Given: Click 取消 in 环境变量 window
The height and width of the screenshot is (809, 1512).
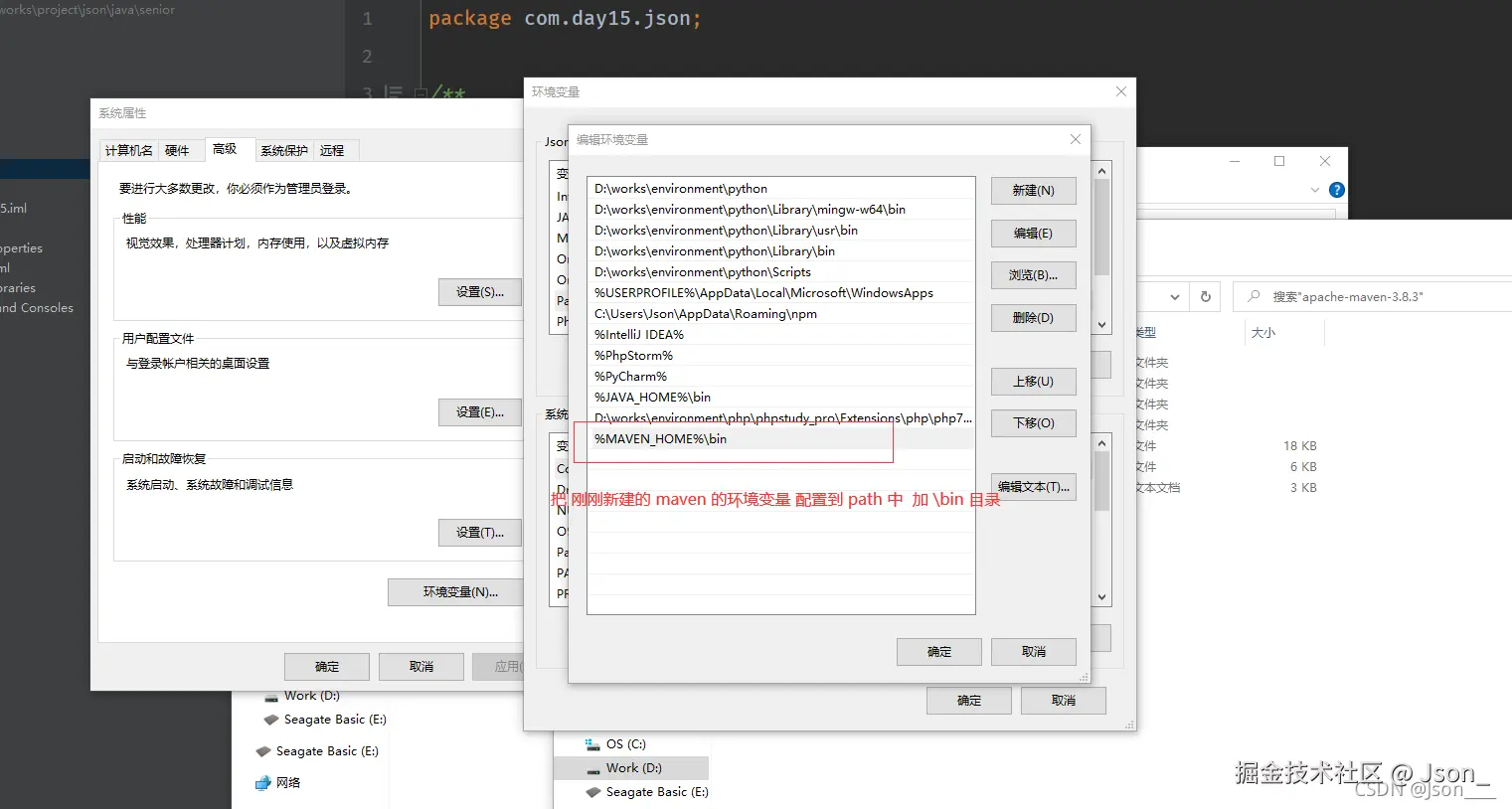Looking at the screenshot, I should pyautogui.click(x=1064, y=701).
